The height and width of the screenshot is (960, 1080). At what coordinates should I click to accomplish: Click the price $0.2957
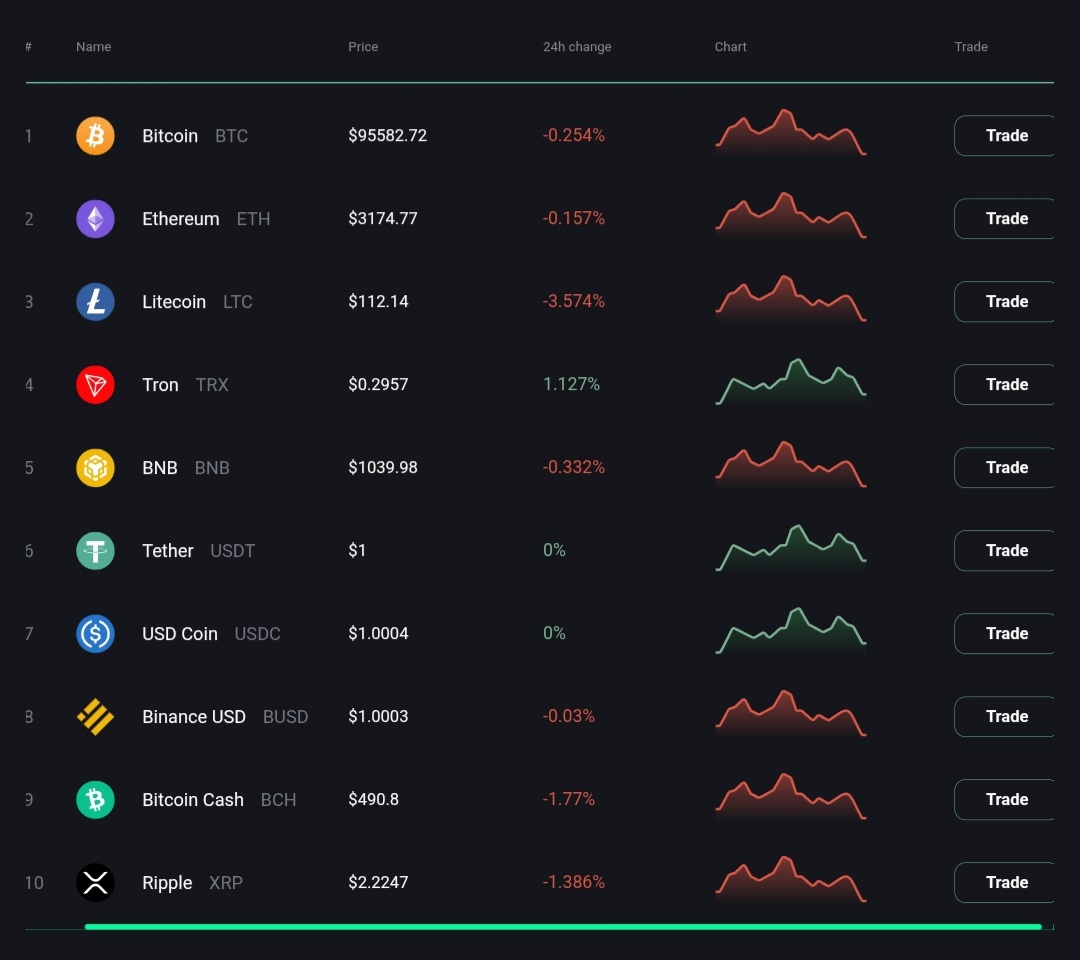pyautogui.click(x=378, y=385)
